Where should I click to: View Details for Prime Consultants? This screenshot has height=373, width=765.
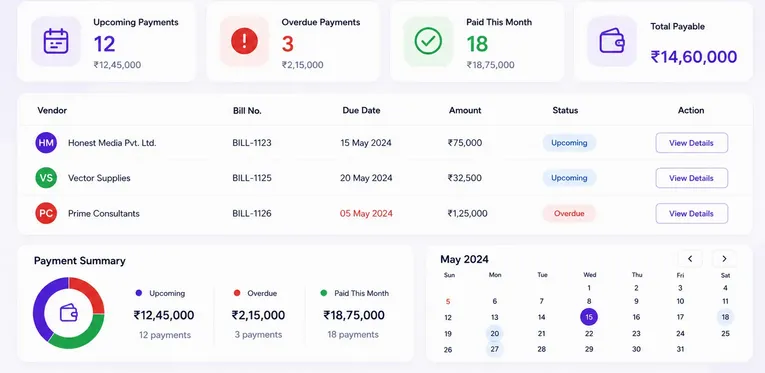coord(691,214)
